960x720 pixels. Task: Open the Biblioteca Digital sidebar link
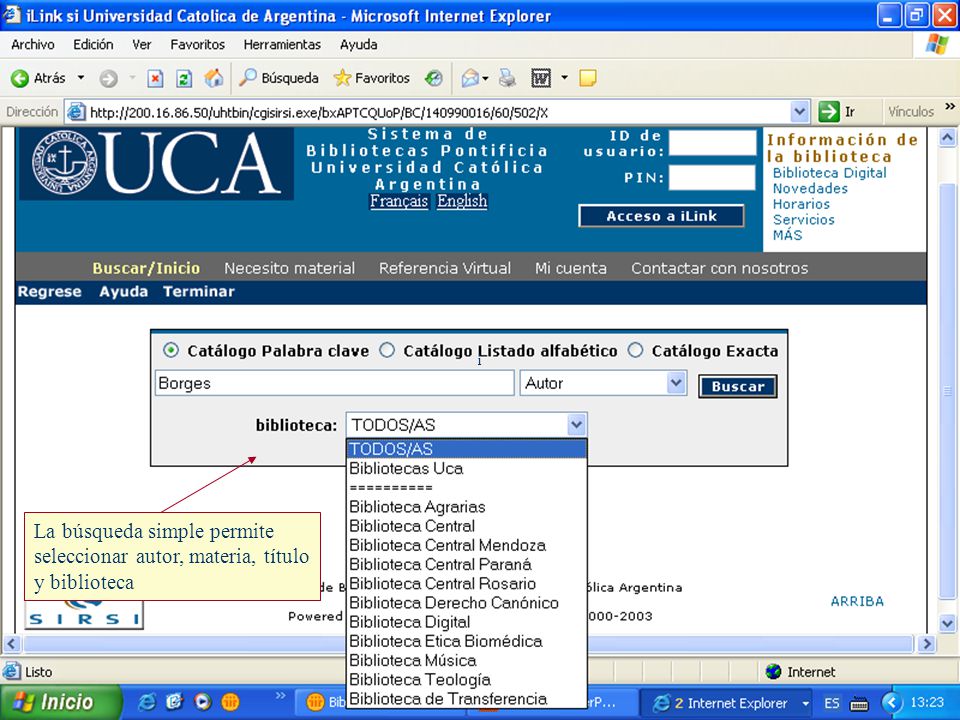pyautogui.click(x=829, y=173)
